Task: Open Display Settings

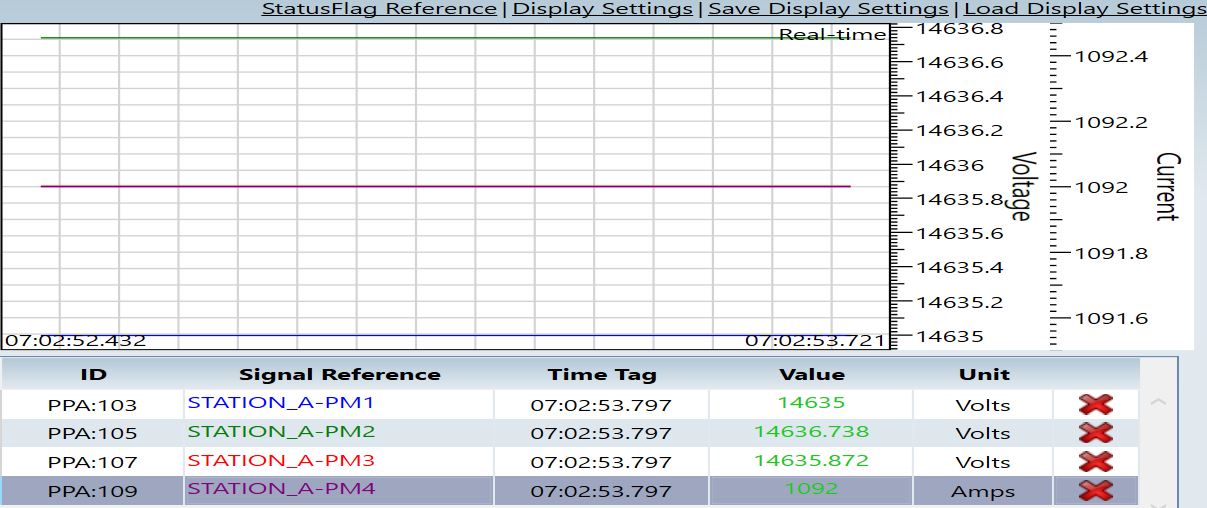Action: click(602, 9)
